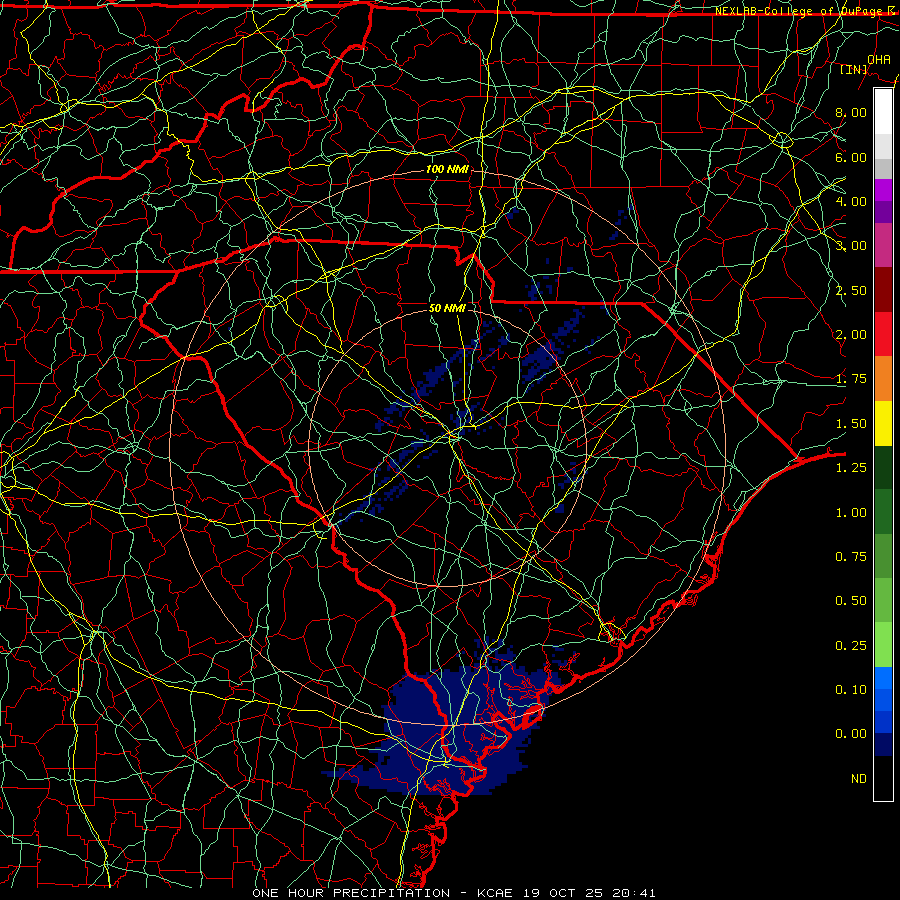Click the KCAE 19 OCT 25 20:41 timestamp
900x900 pixels.
[x=566, y=893]
